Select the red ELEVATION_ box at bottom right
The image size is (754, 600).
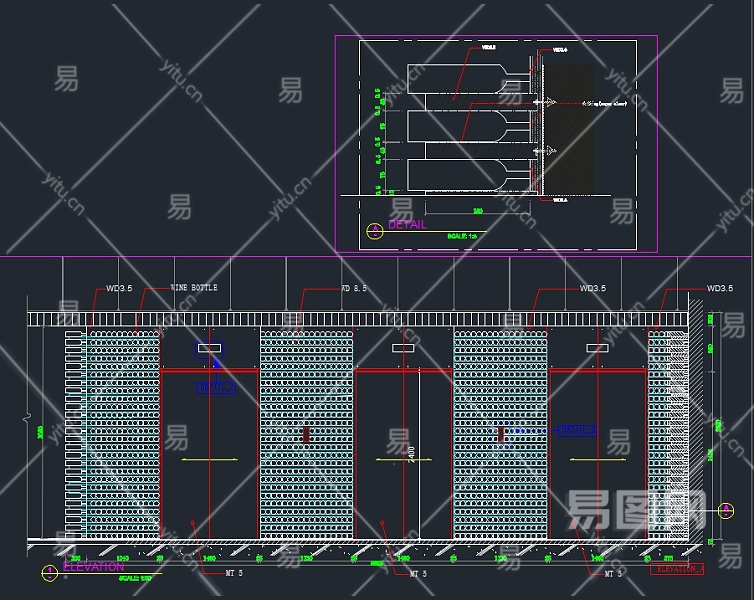tap(677, 569)
